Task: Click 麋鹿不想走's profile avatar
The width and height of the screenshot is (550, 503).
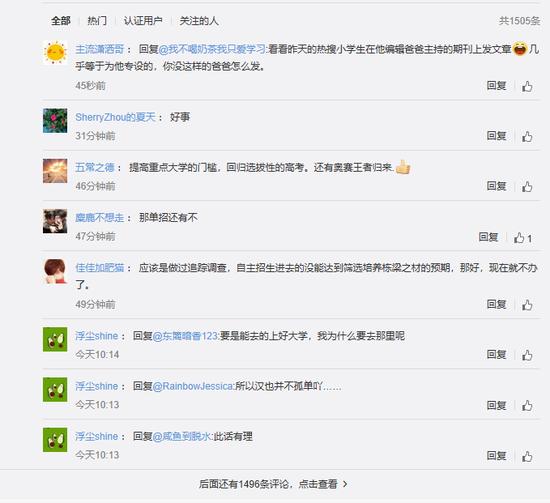Action: click(x=55, y=221)
